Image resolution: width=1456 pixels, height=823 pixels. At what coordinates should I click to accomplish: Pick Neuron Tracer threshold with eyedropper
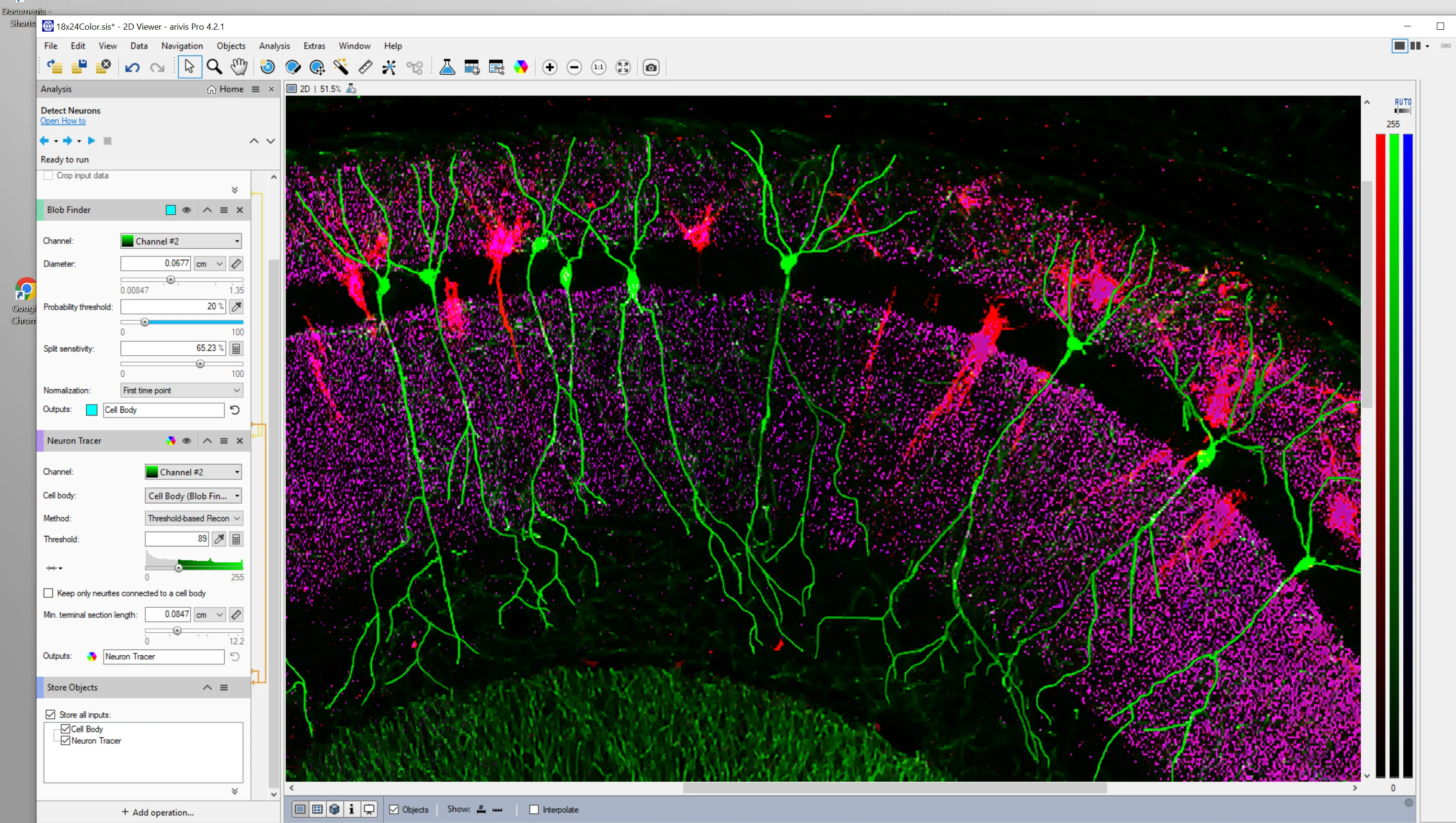coord(219,539)
